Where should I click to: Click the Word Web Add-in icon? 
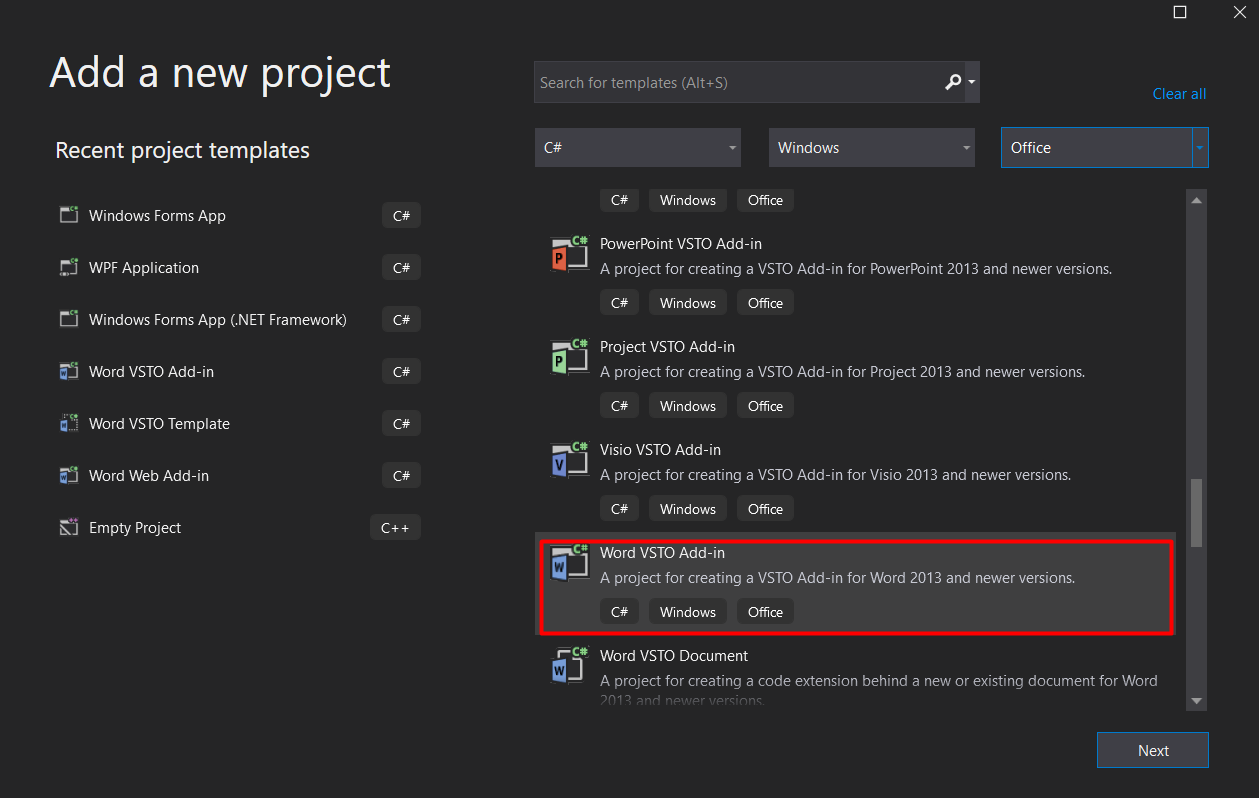(69, 475)
